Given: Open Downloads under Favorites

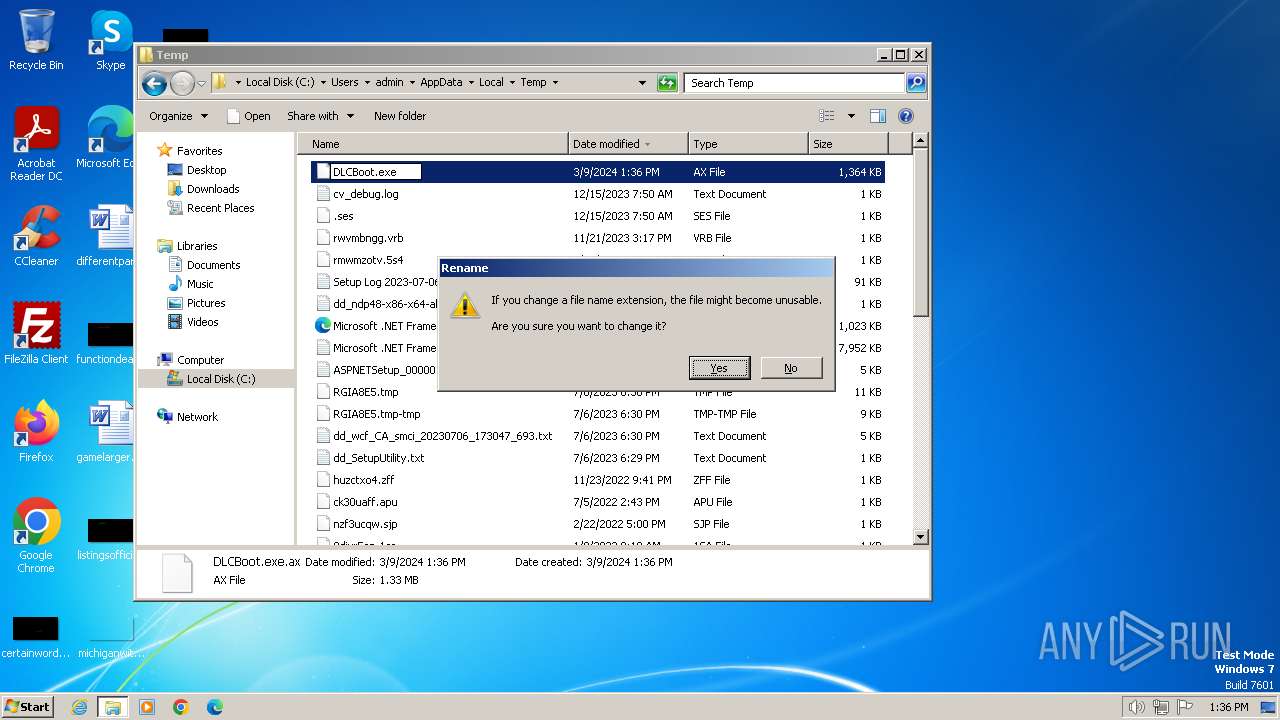Looking at the screenshot, I should point(213,189).
